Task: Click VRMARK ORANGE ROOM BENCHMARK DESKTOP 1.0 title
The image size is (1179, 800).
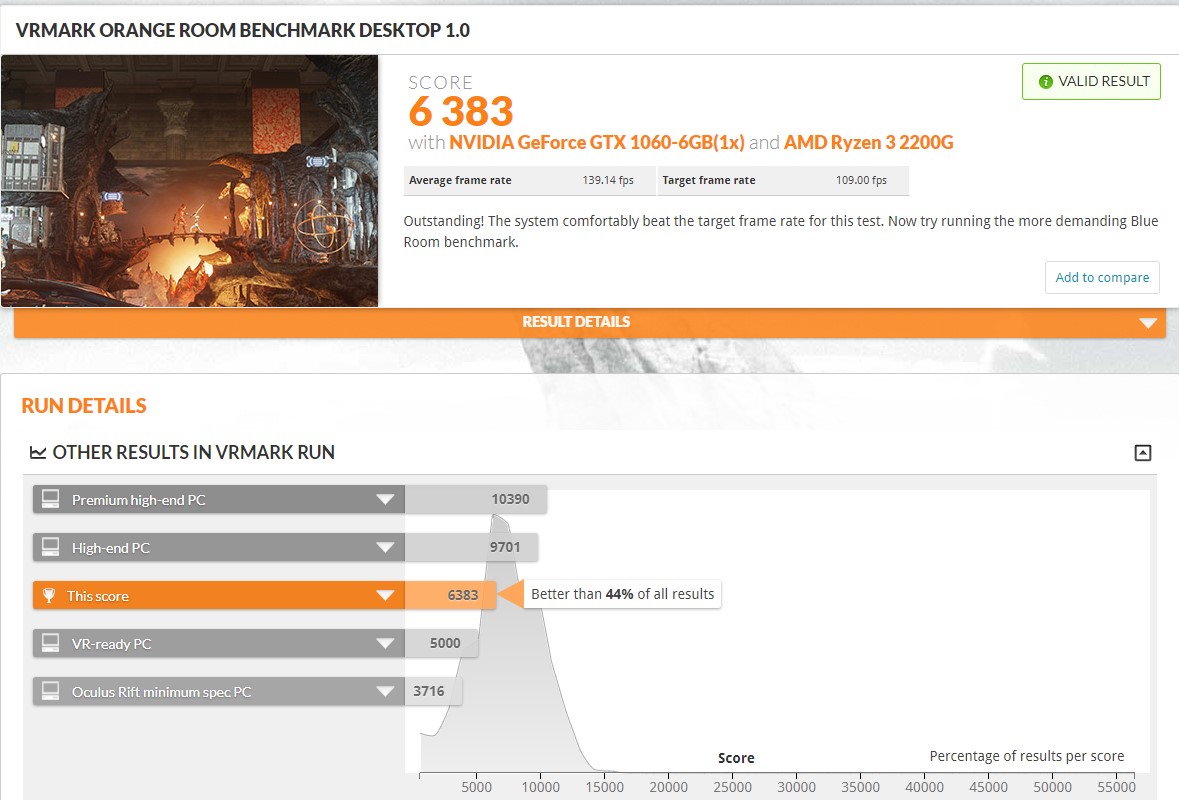Action: tap(243, 30)
